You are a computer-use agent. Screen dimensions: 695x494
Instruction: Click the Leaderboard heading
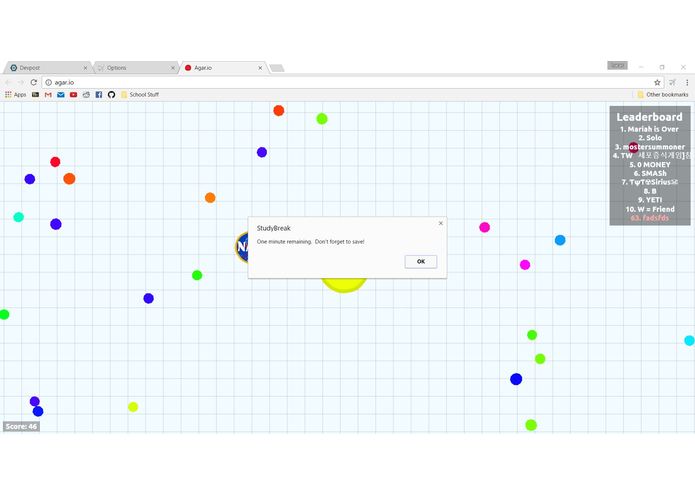[x=649, y=117]
